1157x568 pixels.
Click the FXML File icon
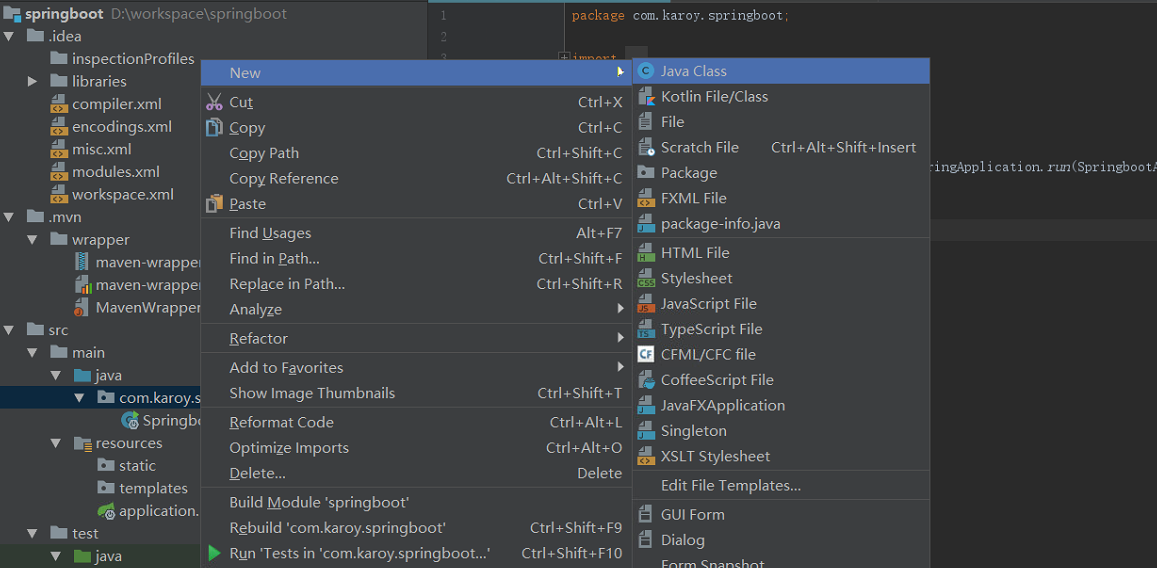(646, 198)
